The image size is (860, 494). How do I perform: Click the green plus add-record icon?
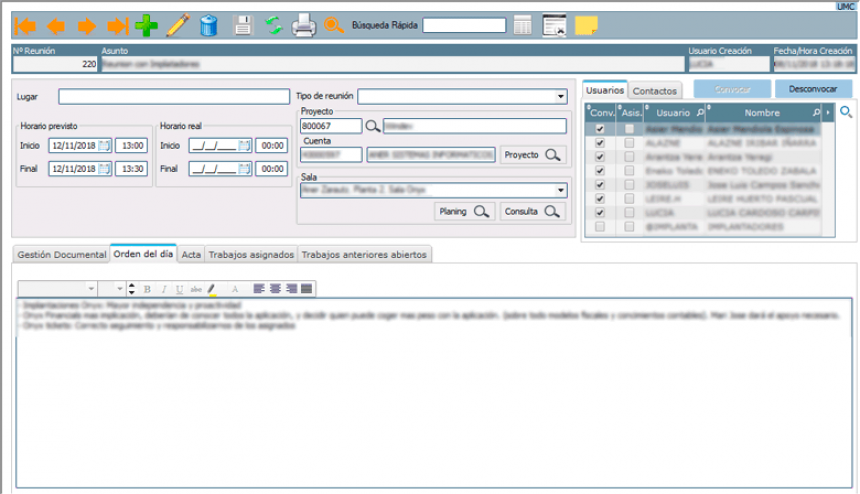(x=147, y=25)
